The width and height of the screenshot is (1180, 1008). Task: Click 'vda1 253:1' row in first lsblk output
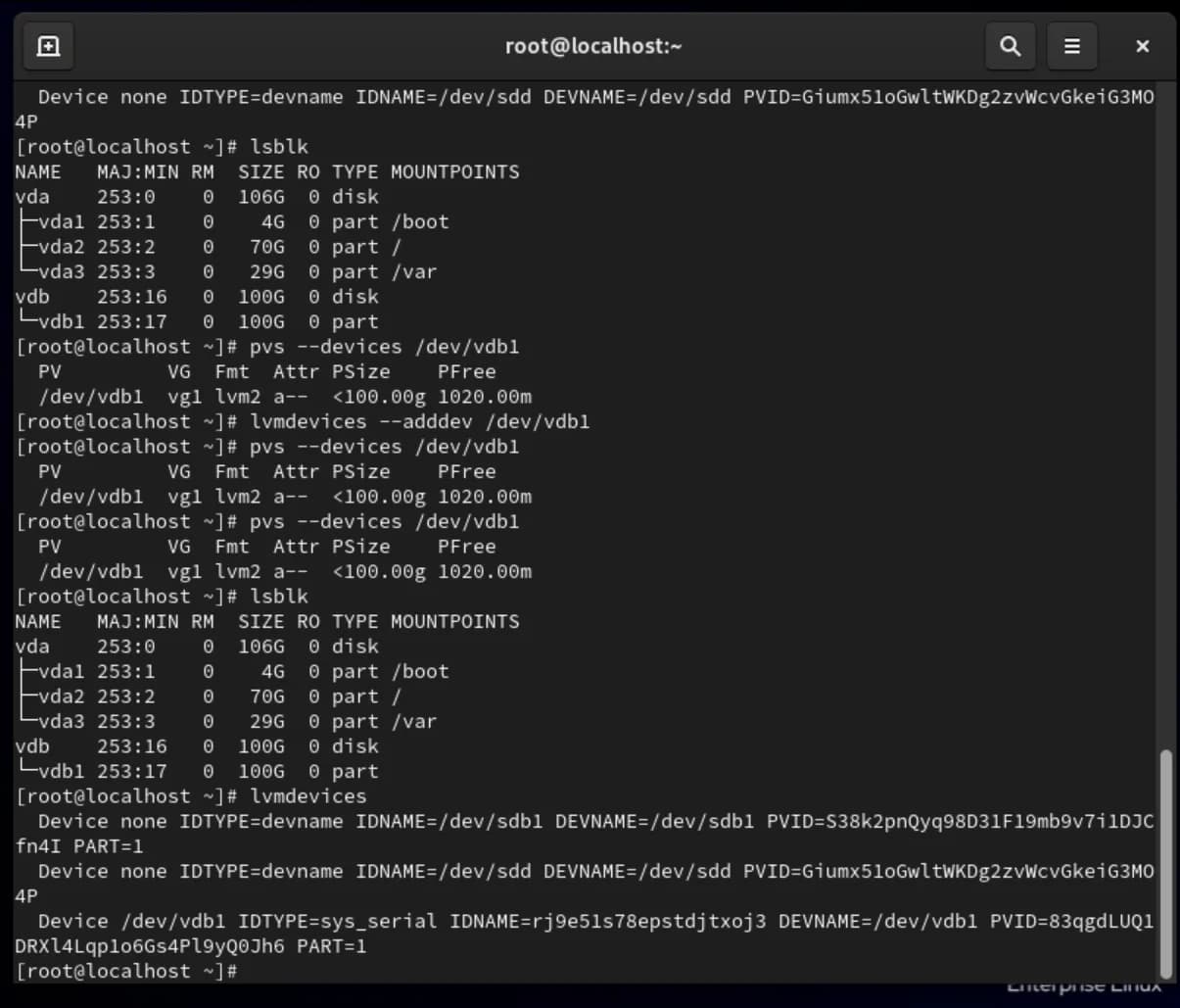(x=232, y=221)
